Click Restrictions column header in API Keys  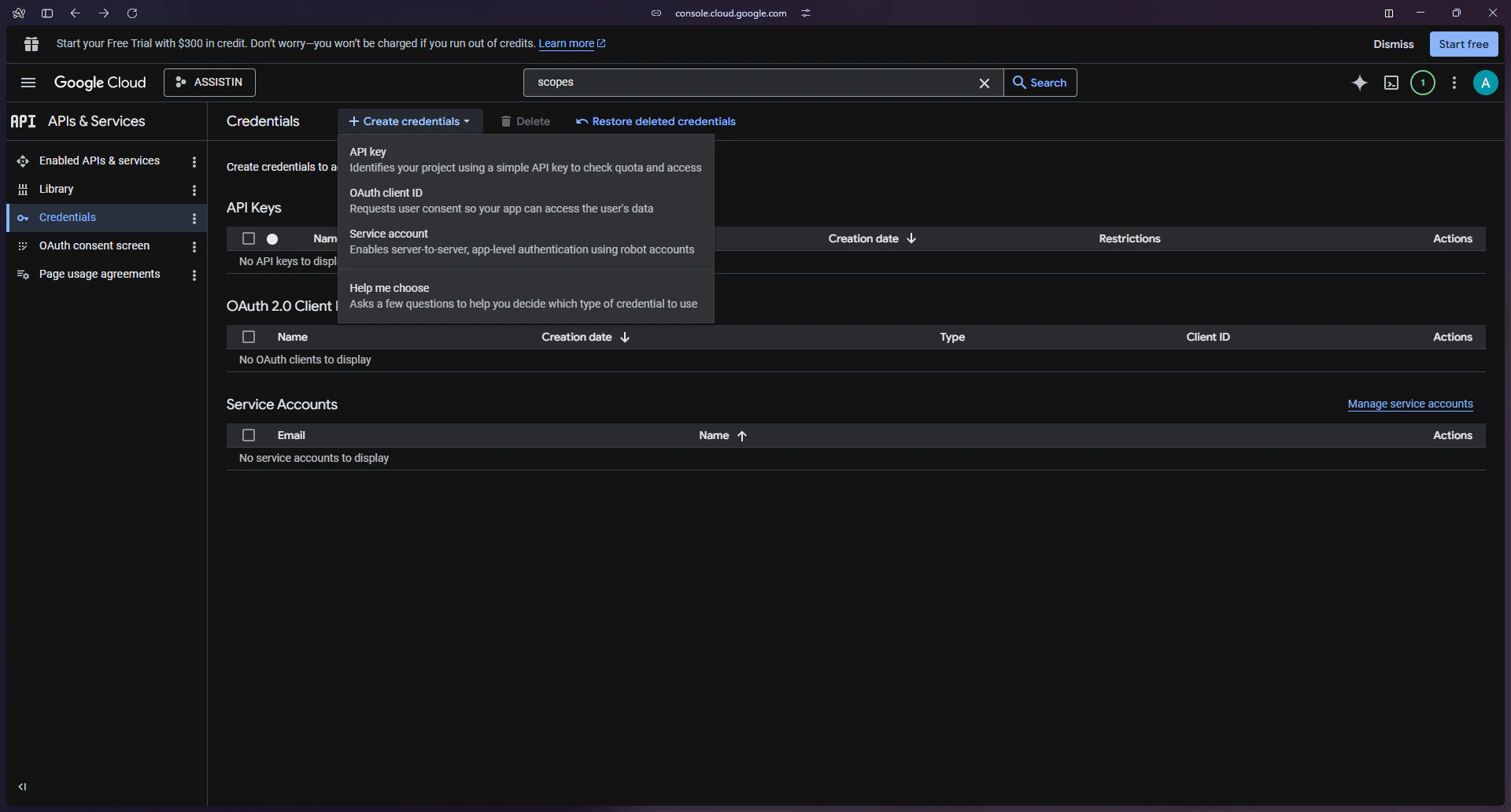coord(1129,238)
